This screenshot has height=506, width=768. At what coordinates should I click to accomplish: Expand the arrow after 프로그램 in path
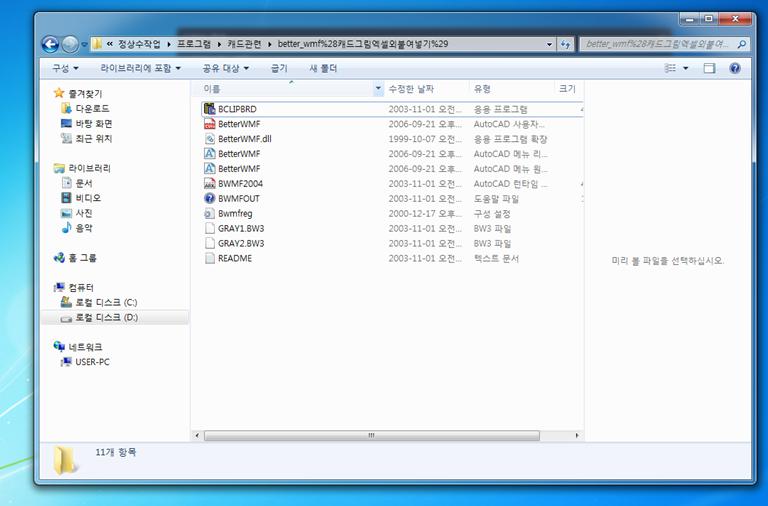[x=219, y=44]
